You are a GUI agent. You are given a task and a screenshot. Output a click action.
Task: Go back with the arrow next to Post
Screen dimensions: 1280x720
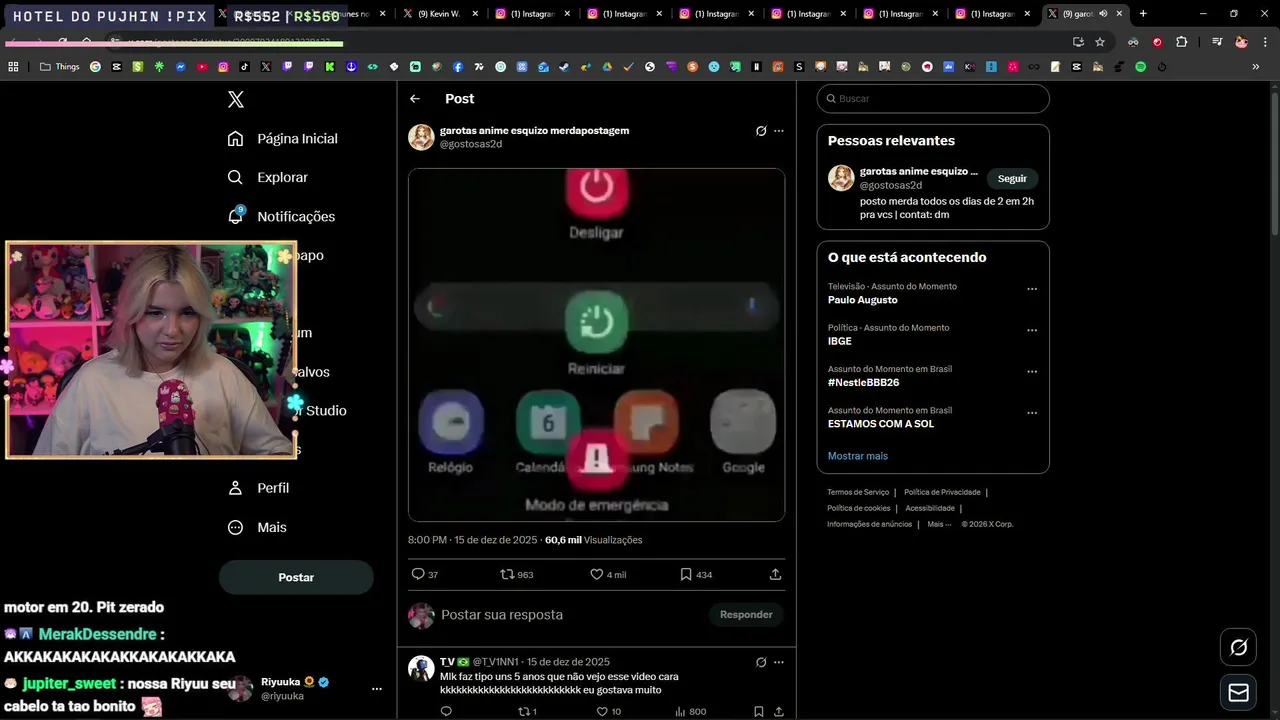(415, 99)
